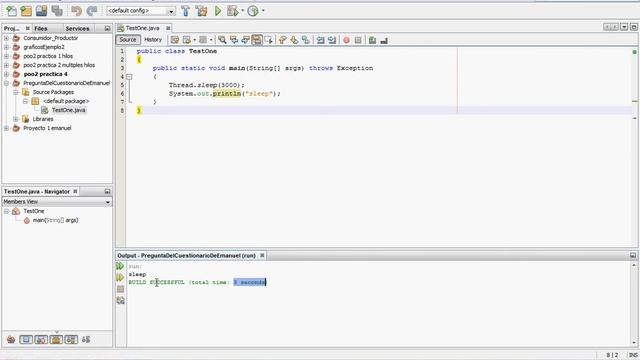Click the Shift Line Right editor icon
The image size is (640, 360).
pyautogui.click(x=332, y=40)
